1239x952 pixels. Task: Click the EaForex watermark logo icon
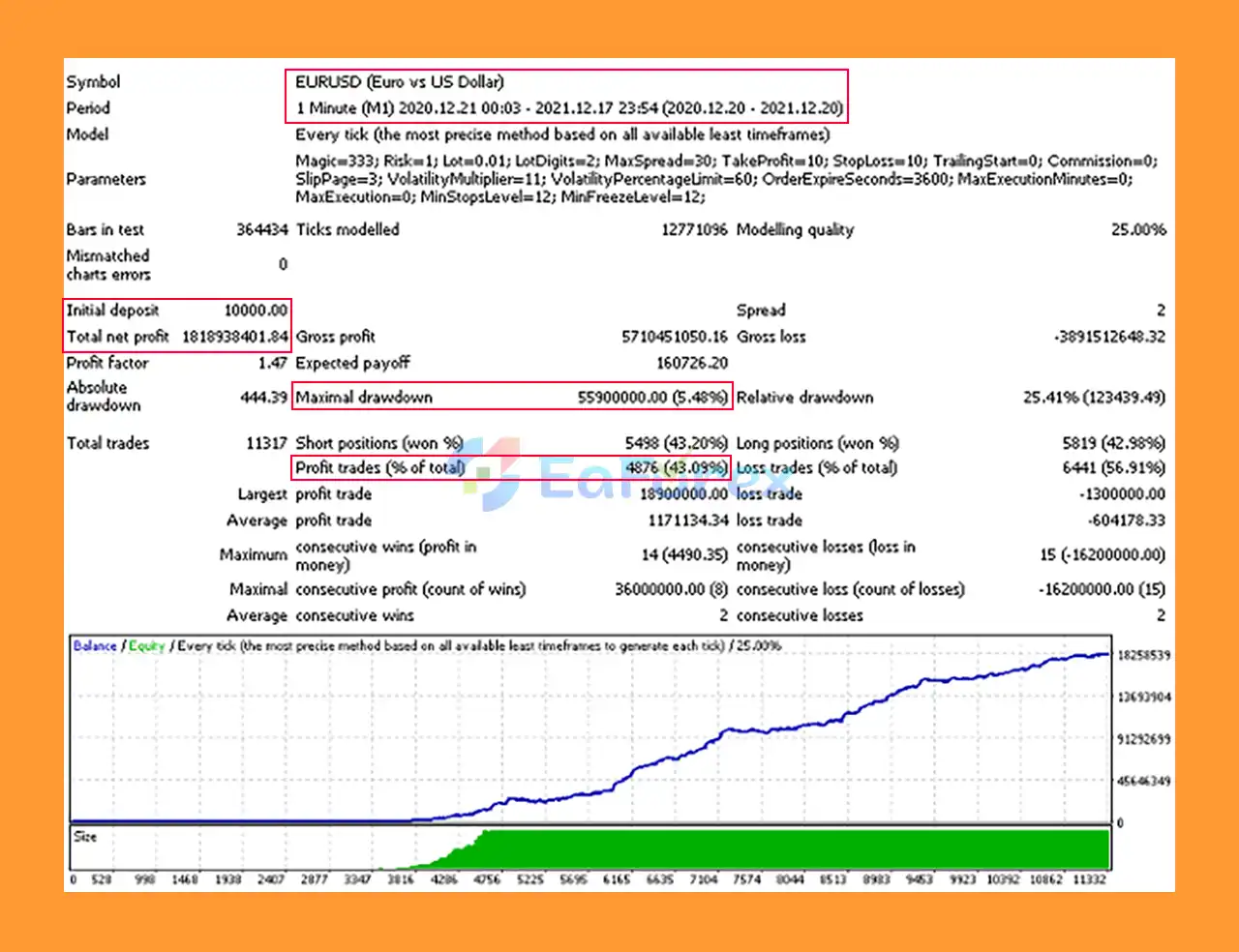pyautogui.click(x=491, y=474)
